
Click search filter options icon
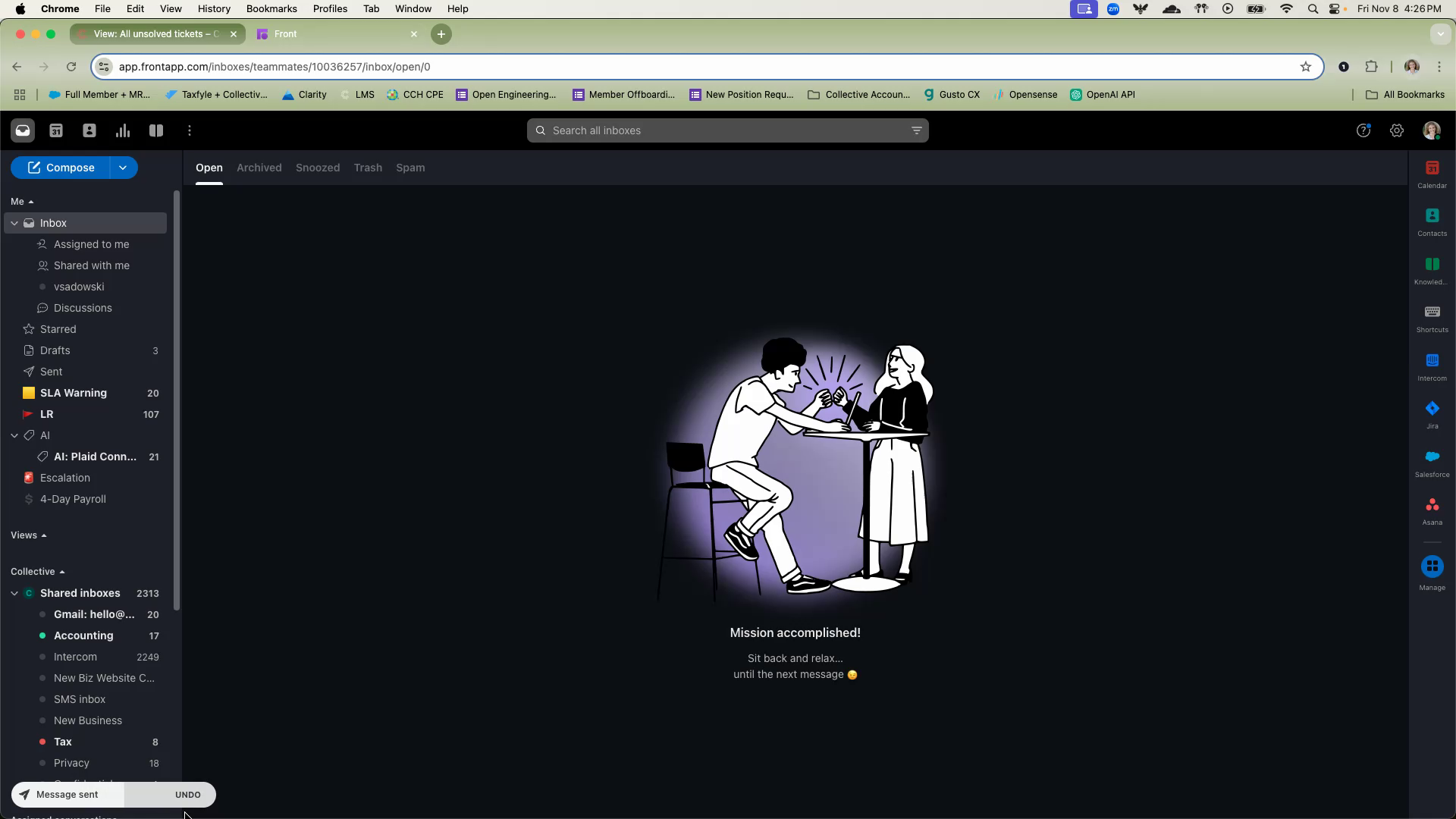coord(916,130)
